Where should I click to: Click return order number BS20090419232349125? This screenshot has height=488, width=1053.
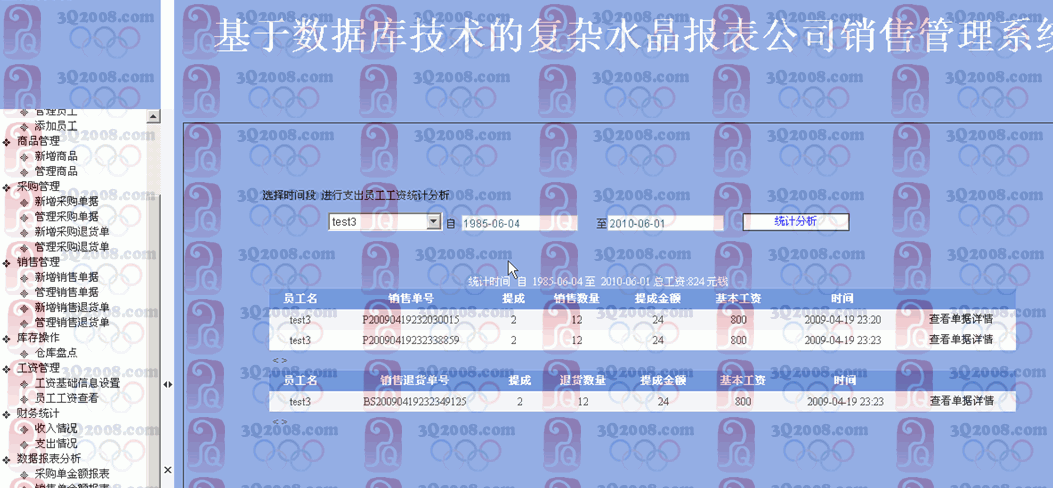(414, 401)
